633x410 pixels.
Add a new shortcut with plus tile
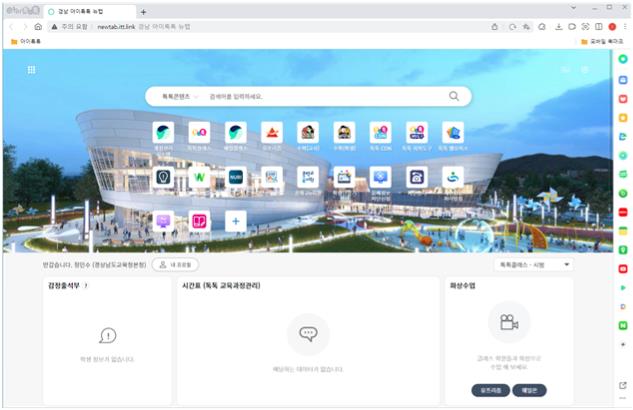point(236,221)
